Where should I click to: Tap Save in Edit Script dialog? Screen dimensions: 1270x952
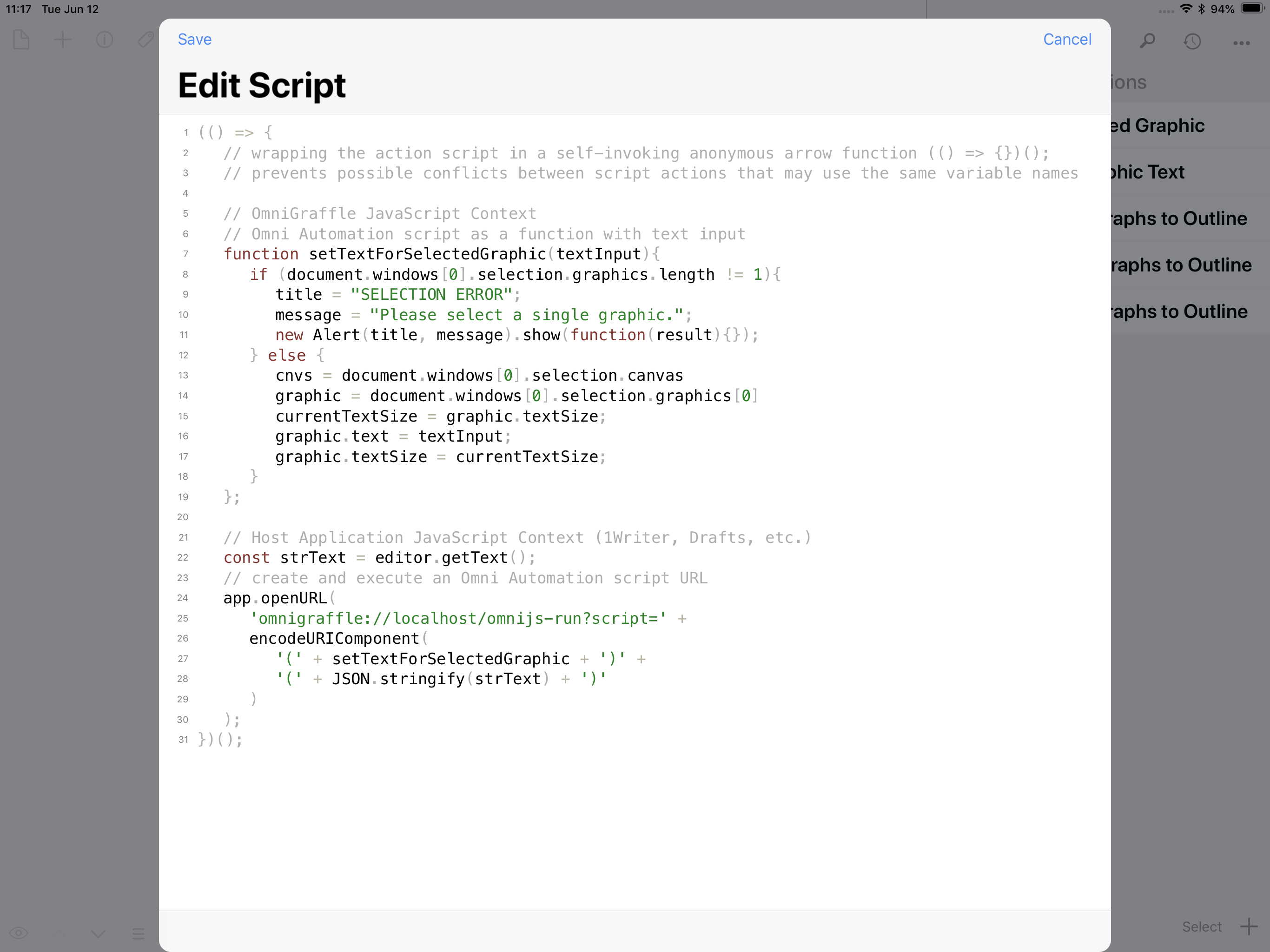(195, 39)
